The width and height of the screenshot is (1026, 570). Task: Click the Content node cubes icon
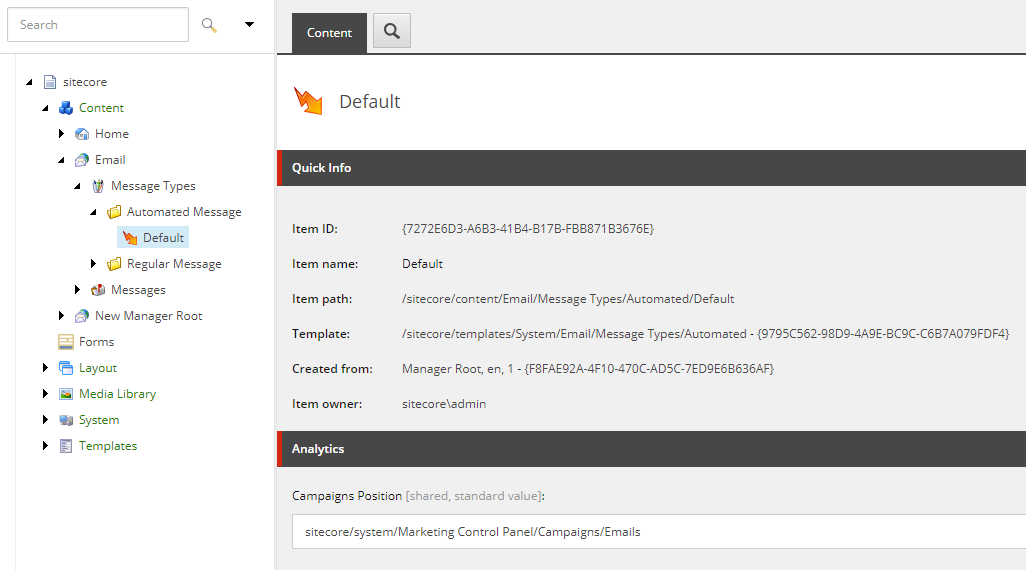click(66, 108)
